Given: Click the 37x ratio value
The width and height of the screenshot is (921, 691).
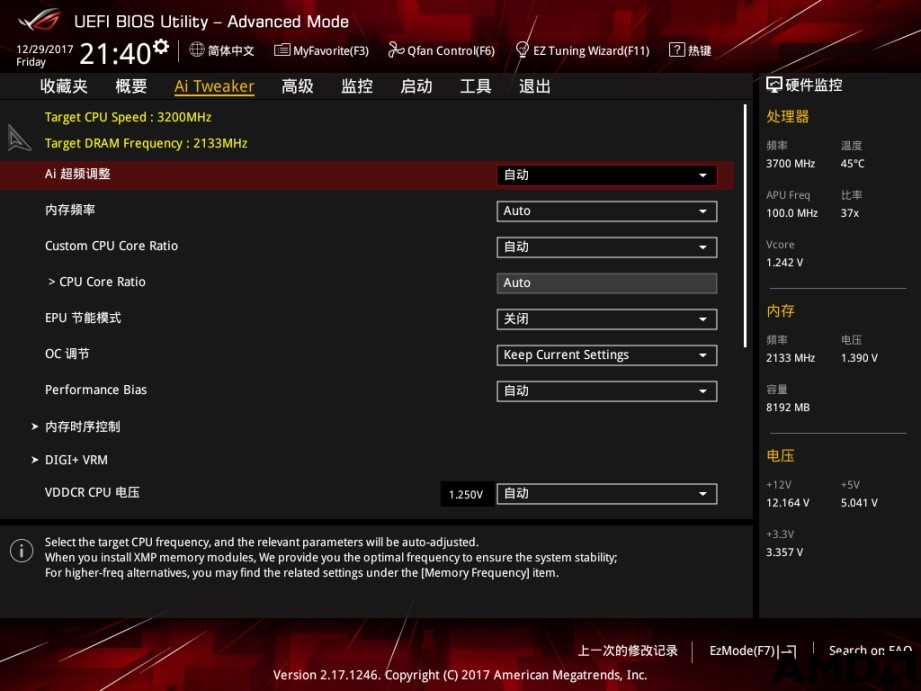Looking at the screenshot, I should coord(850,213).
